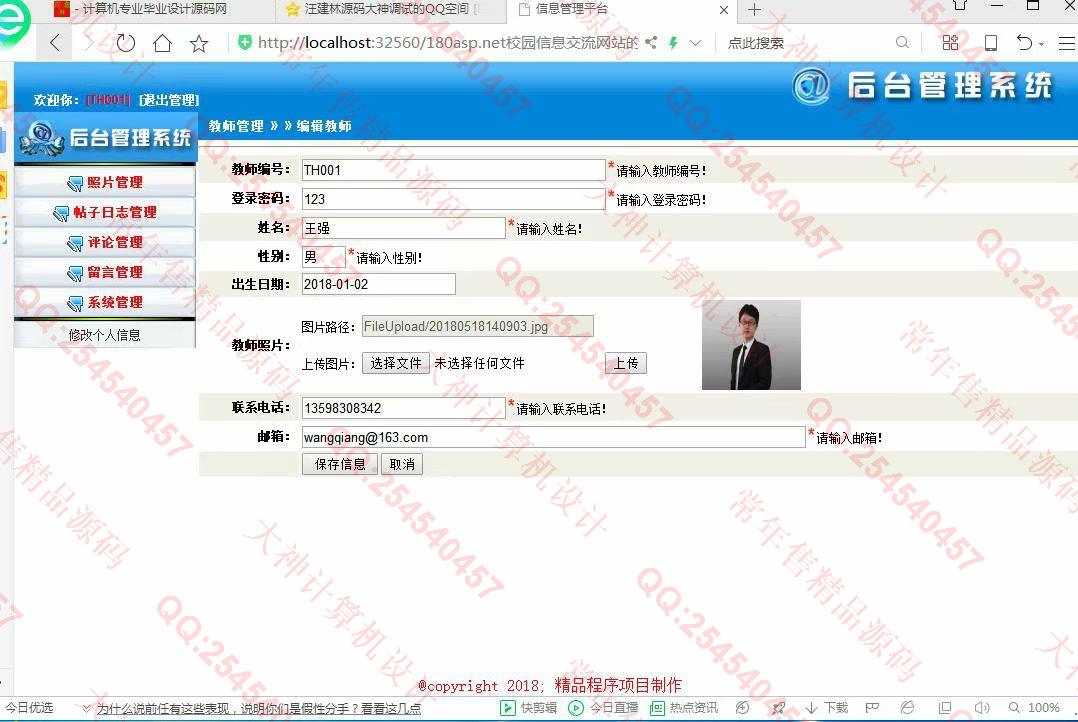Click the 退出管理 logout link
This screenshot has height=722, width=1078.
pyautogui.click(x=169, y=100)
